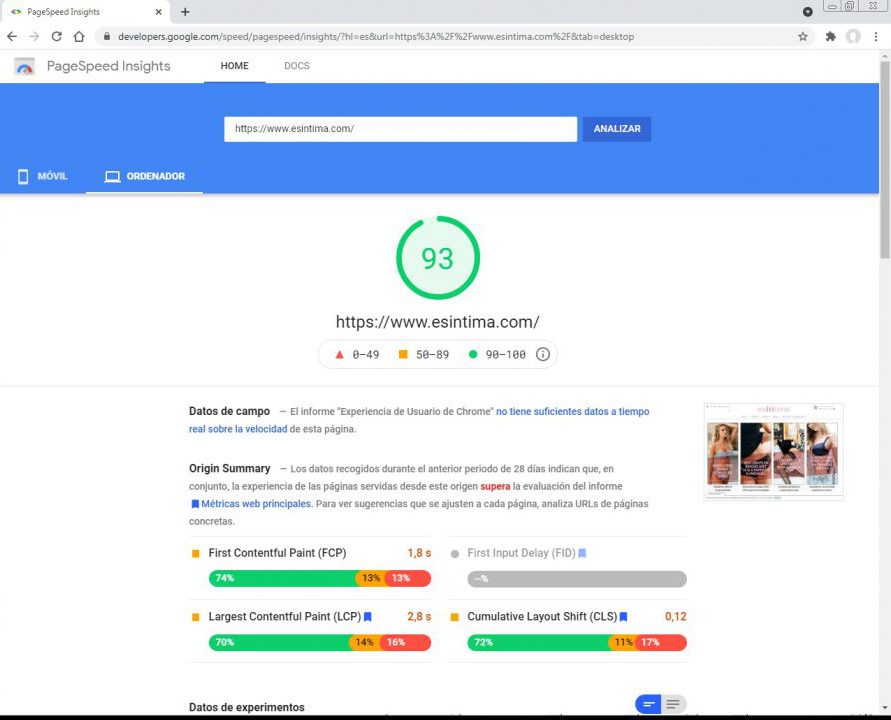Screen dimensions: 891x720
Task: Click the 'First Contentful Paint (FCP)' label
Action: pos(277,553)
